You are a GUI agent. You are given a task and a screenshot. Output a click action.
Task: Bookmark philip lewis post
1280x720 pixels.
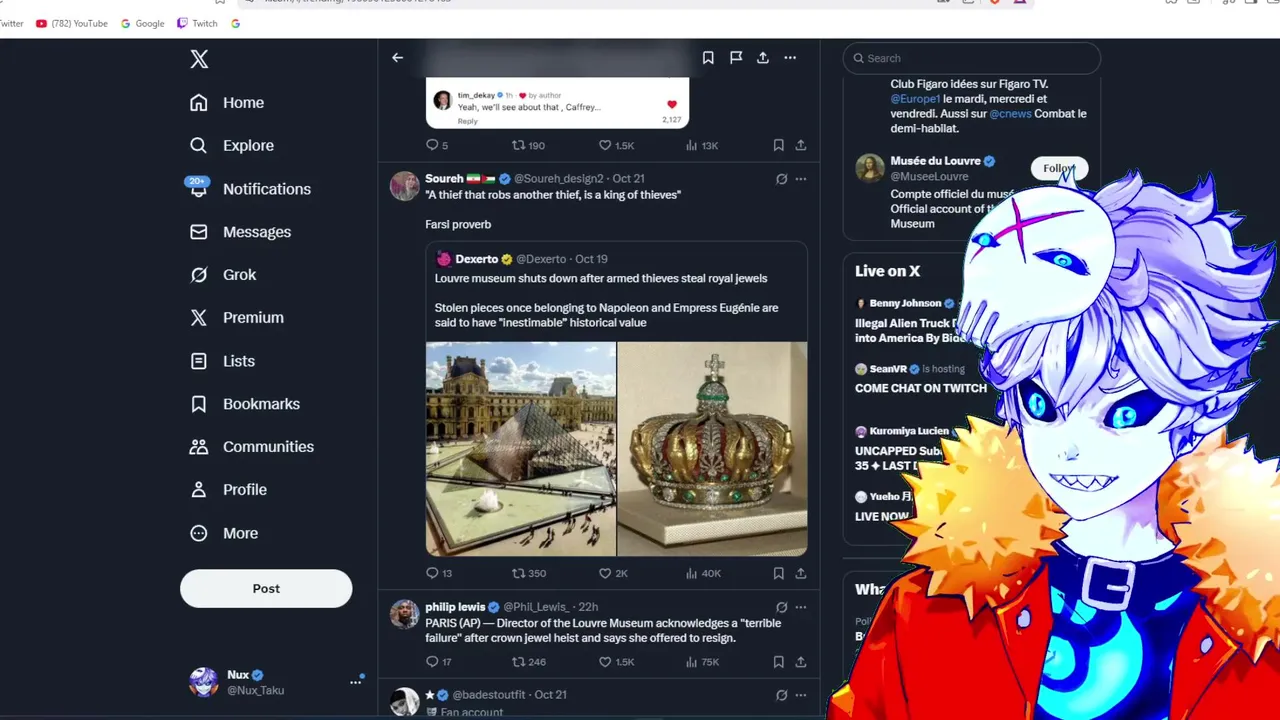point(778,662)
